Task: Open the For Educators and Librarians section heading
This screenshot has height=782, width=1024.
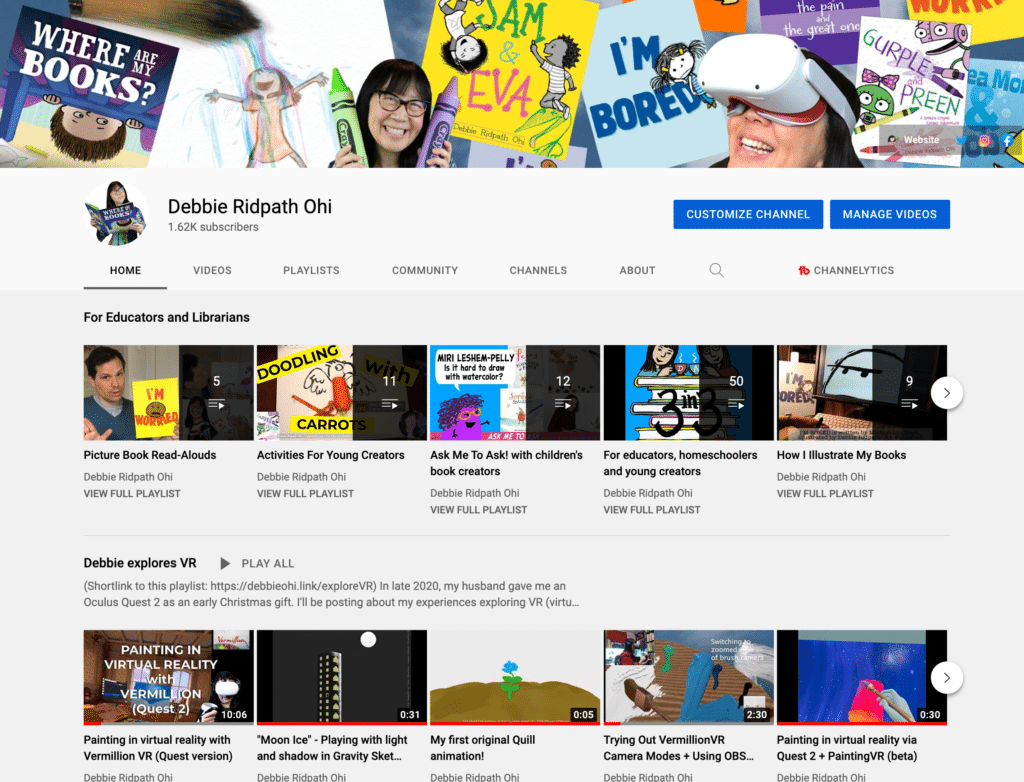Action: coord(167,317)
